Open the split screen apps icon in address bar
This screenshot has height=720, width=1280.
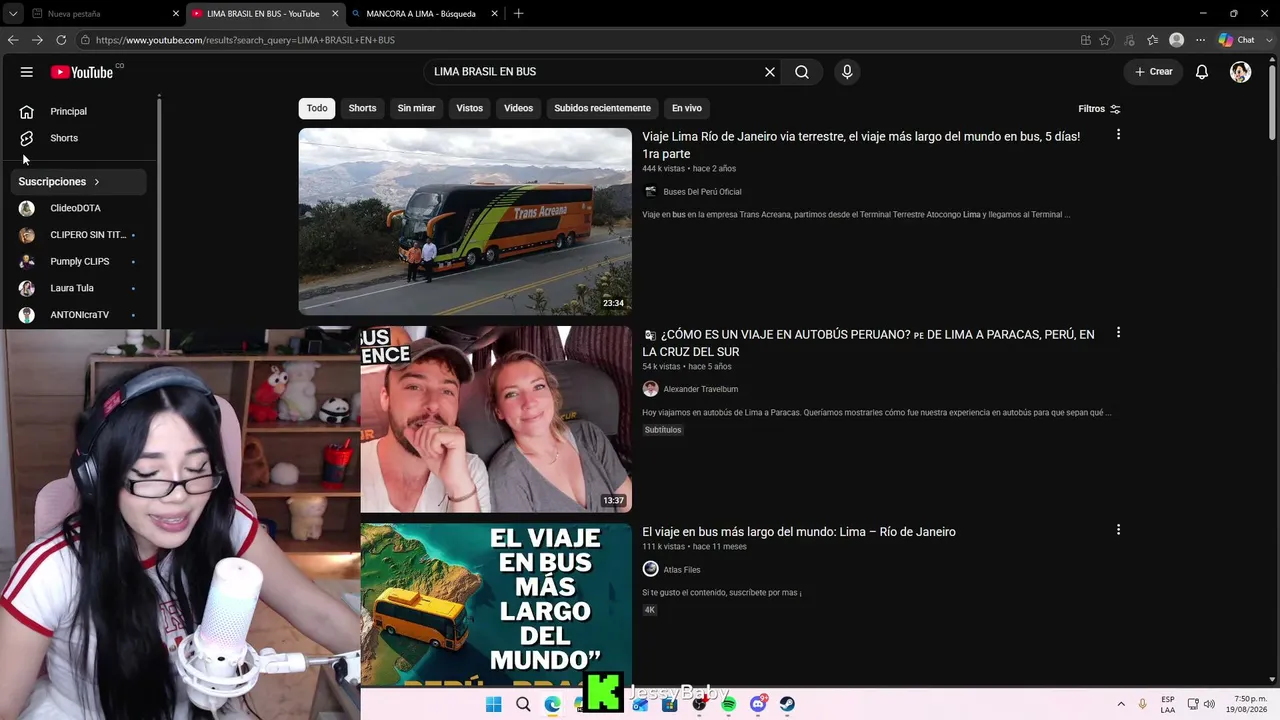(x=1086, y=40)
